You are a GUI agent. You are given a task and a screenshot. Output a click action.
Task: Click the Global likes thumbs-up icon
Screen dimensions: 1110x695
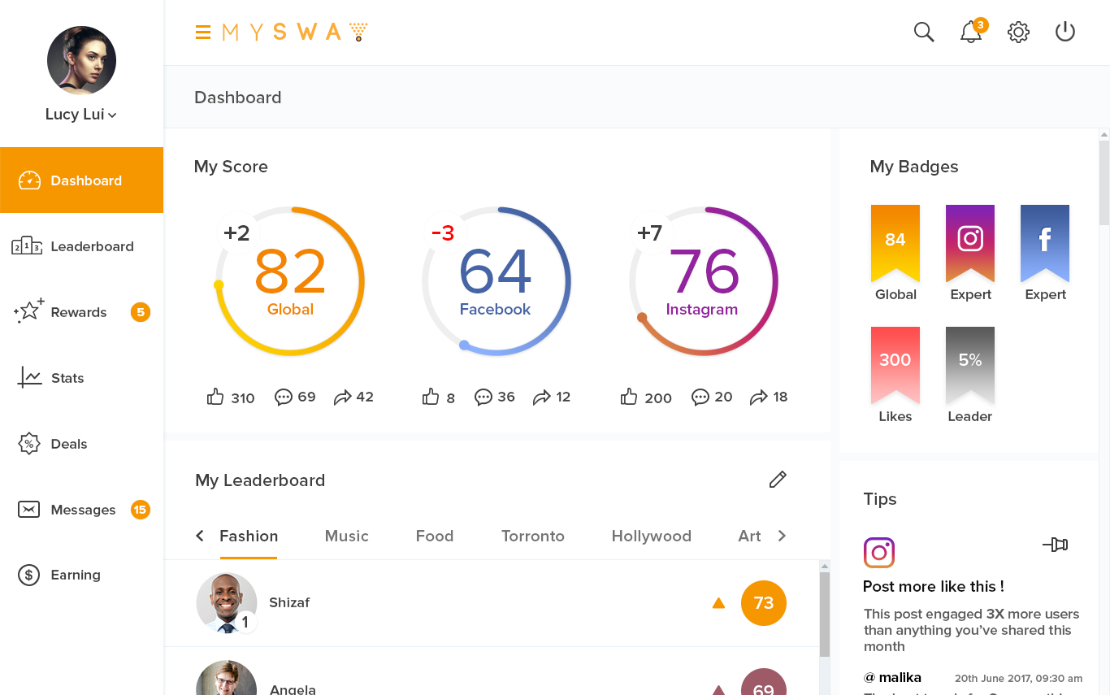215,396
